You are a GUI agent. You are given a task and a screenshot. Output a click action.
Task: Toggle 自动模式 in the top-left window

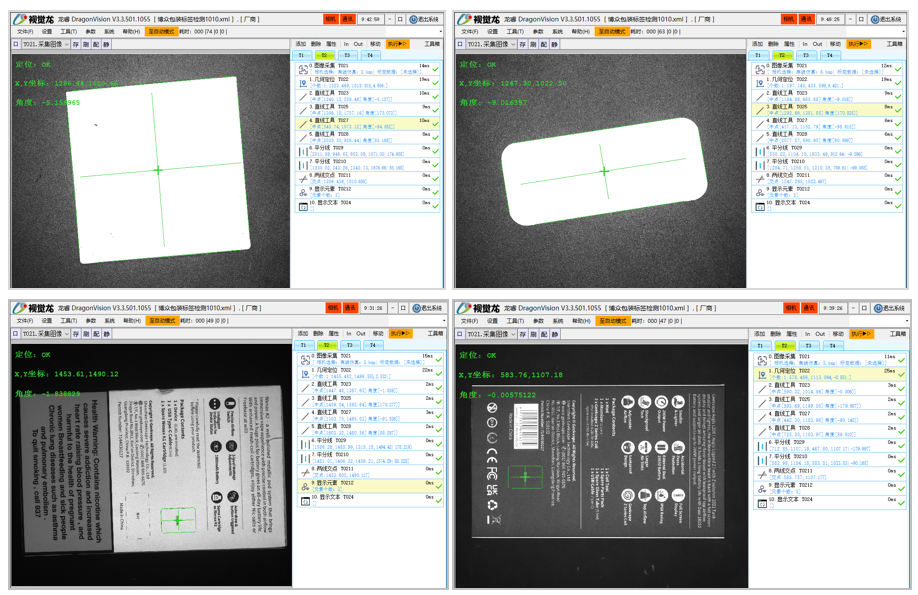[160, 31]
